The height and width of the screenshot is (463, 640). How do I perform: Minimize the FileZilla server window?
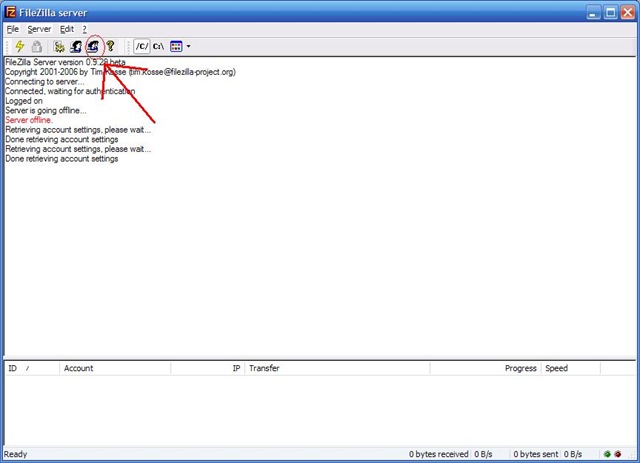(594, 12)
